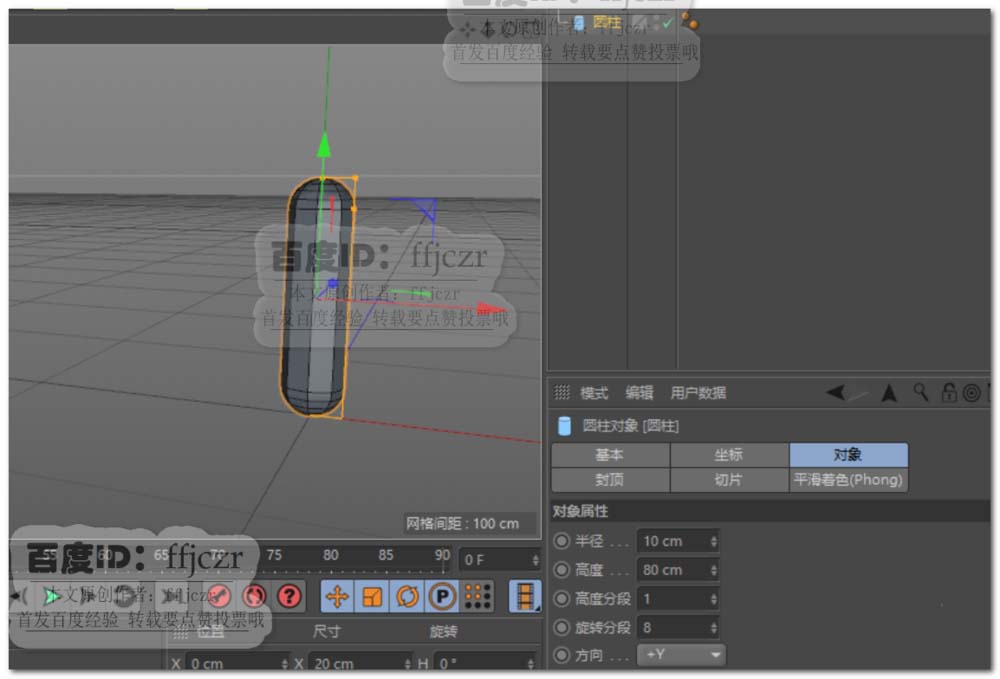Open the 模式 menu

click(594, 393)
